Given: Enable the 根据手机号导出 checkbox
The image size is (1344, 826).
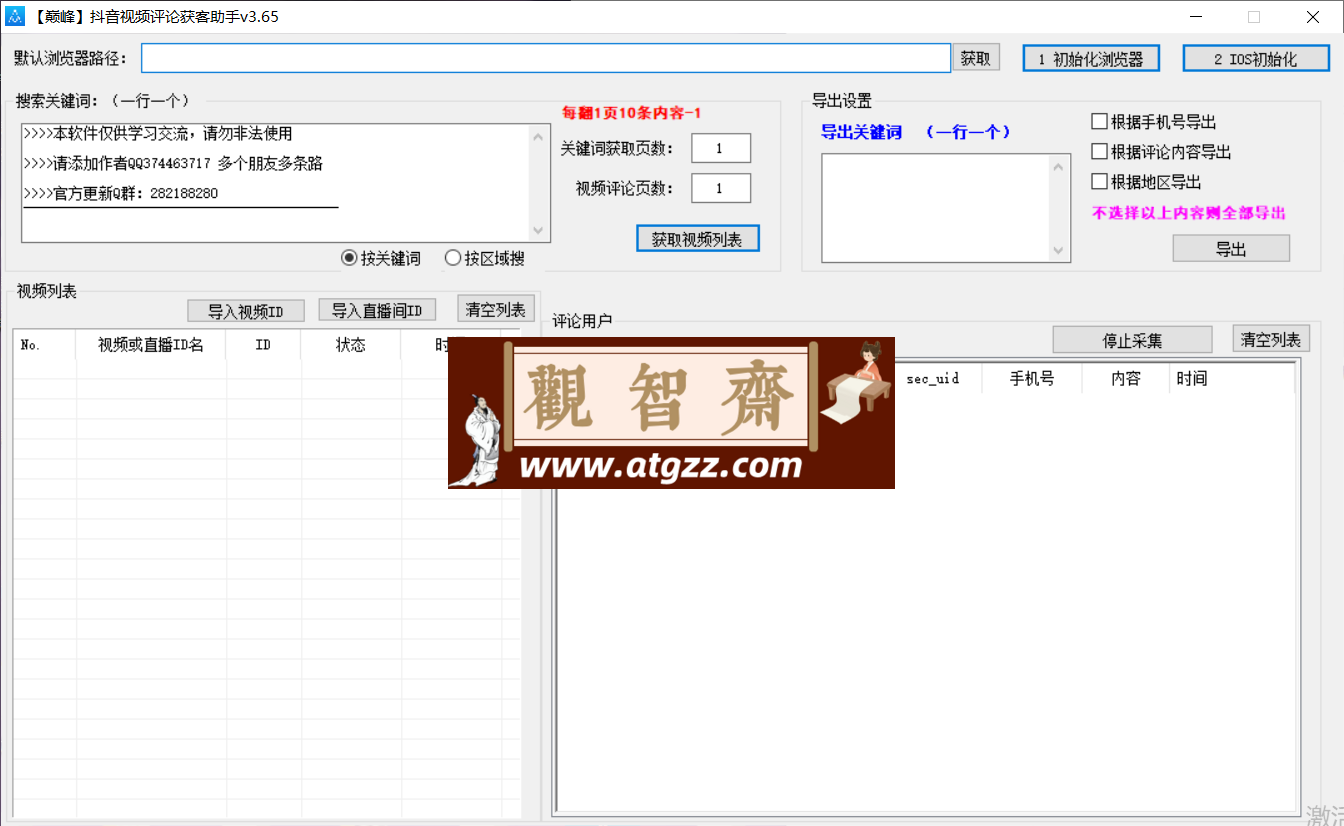Looking at the screenshot, I should pos(1100,122).
